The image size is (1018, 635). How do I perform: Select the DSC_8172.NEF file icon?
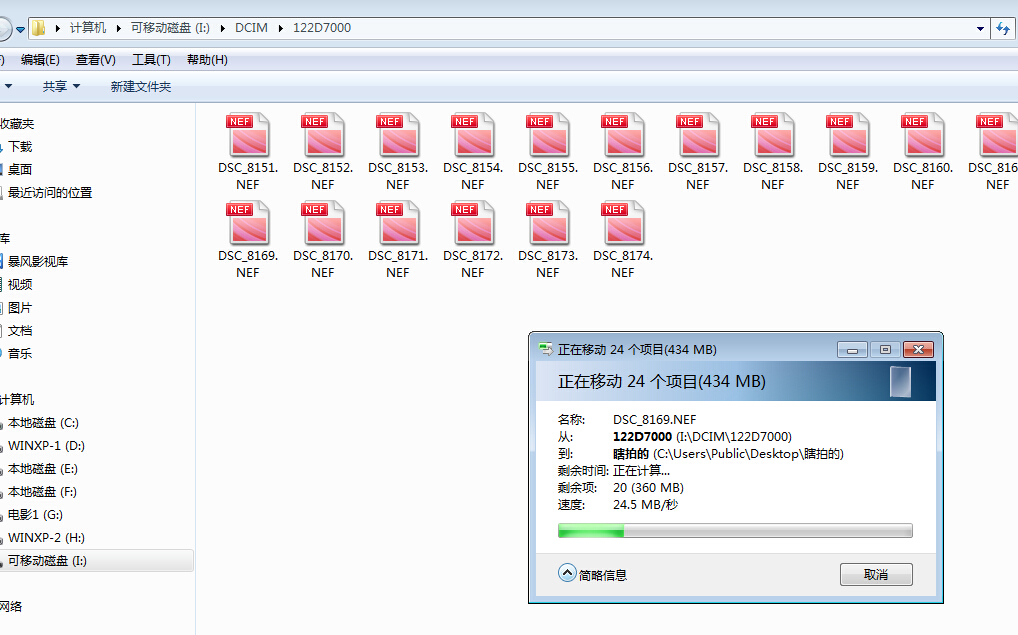[x=473, y=222]
